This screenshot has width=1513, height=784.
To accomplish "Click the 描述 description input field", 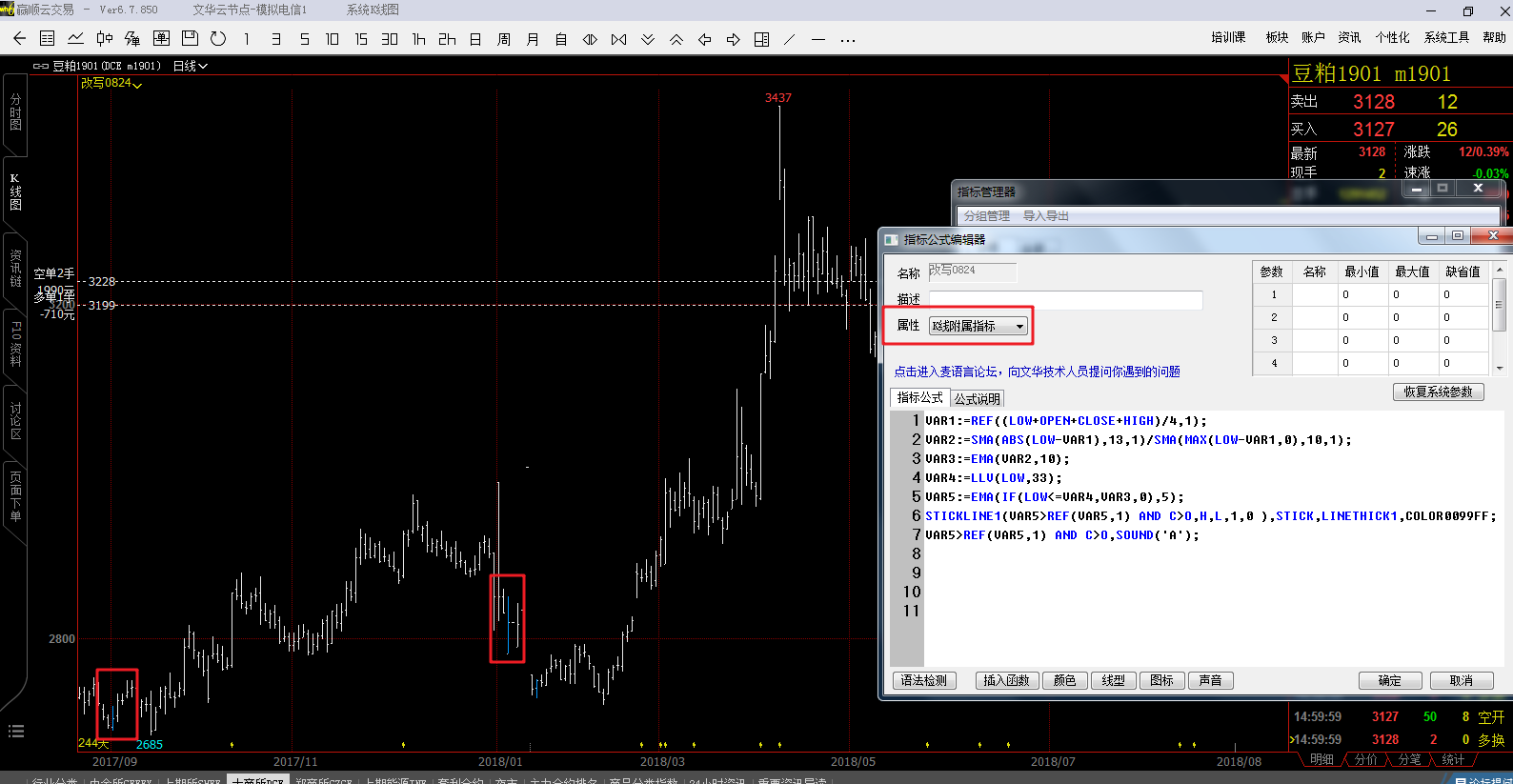I will tap(1064, 300).
